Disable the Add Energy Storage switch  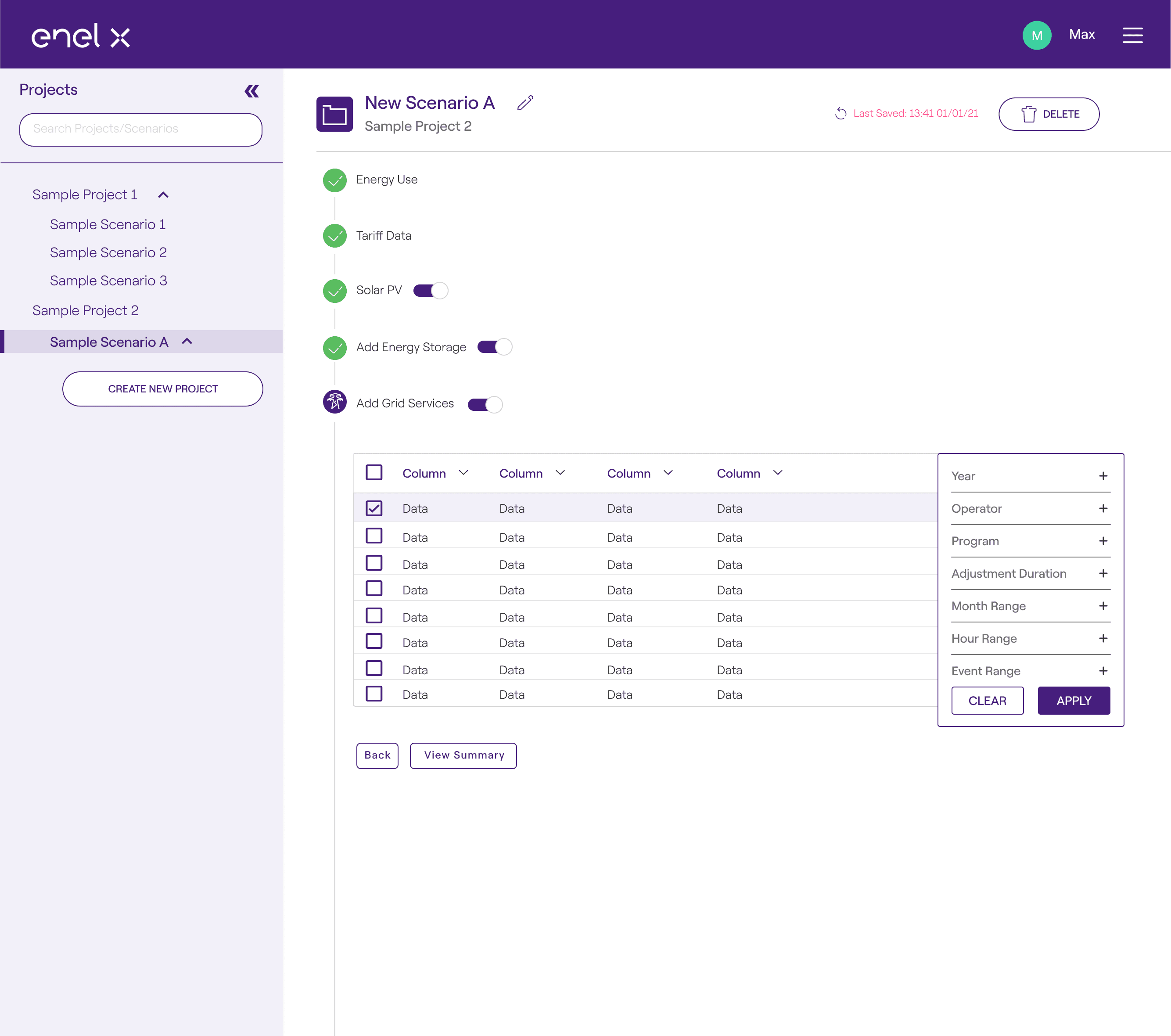(495, 347)
